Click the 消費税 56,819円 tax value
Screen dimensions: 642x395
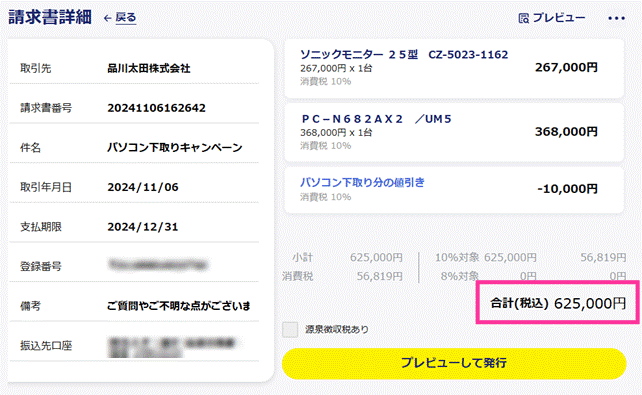coord(380,276)
